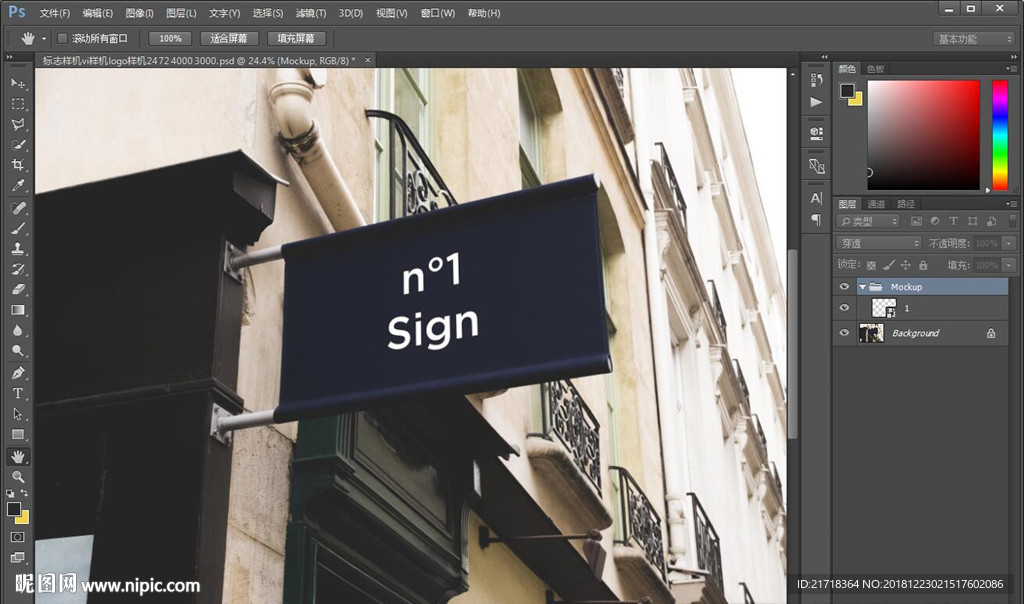This screenshot has width=1024, height=604.
Task: Toggle lock all padlock icon
Action: click(x=923, y=265)
